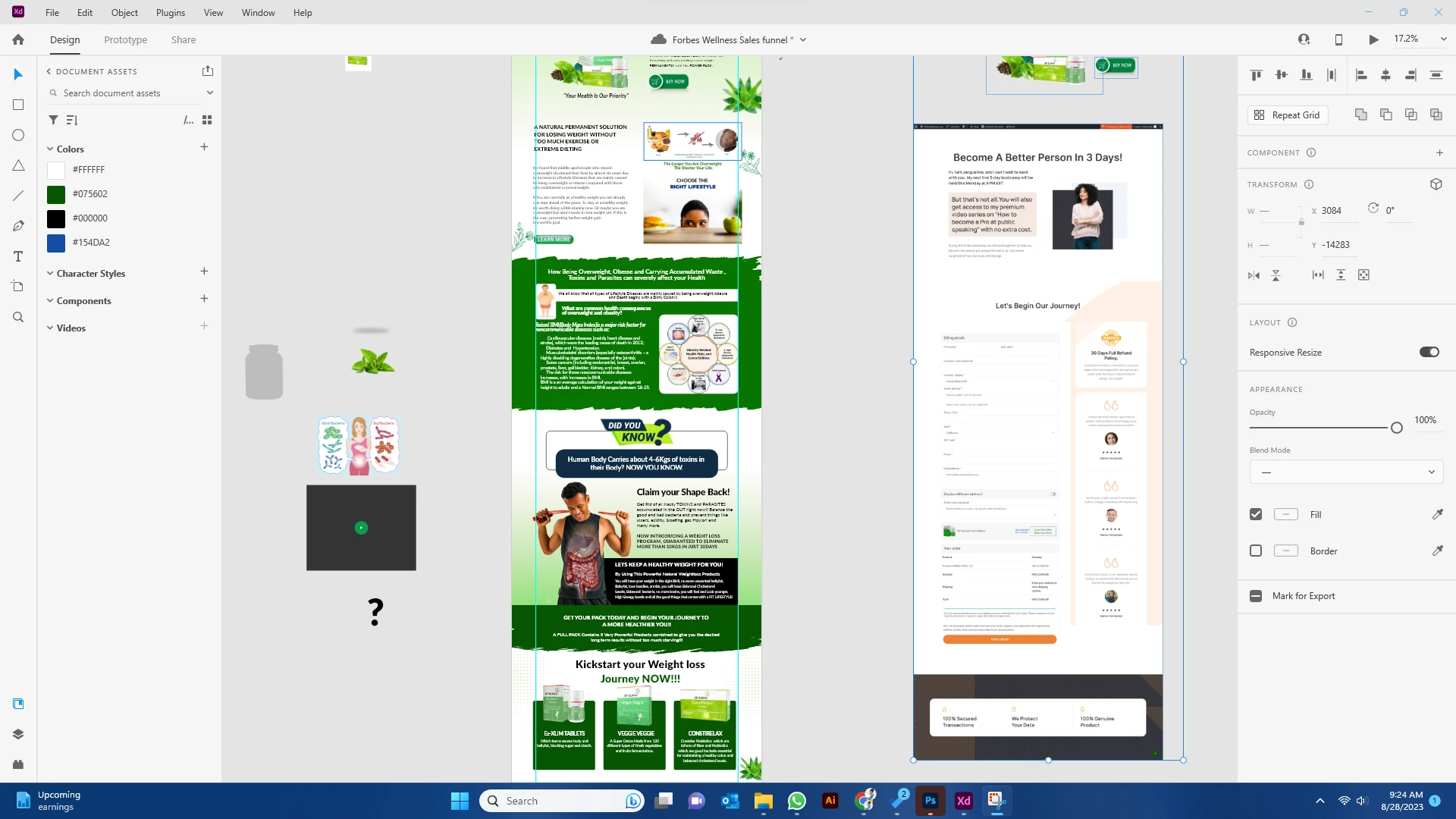This screenshot has height=819, width=1456.
Task: Toggle Border checkbox in Appearance panel
Action: coord(1256,551)
